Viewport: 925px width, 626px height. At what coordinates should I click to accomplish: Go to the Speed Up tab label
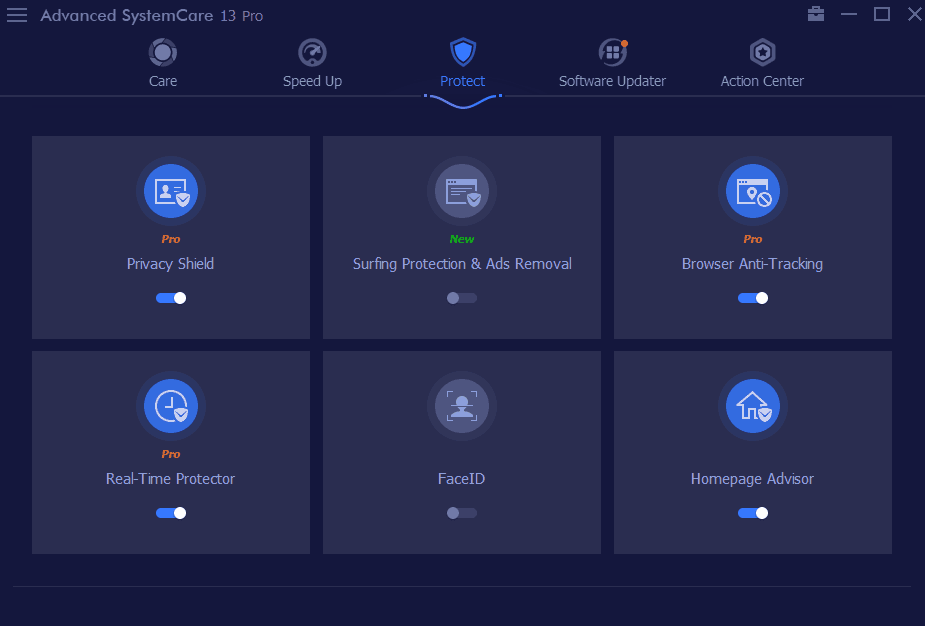click(x=312, y=81)
